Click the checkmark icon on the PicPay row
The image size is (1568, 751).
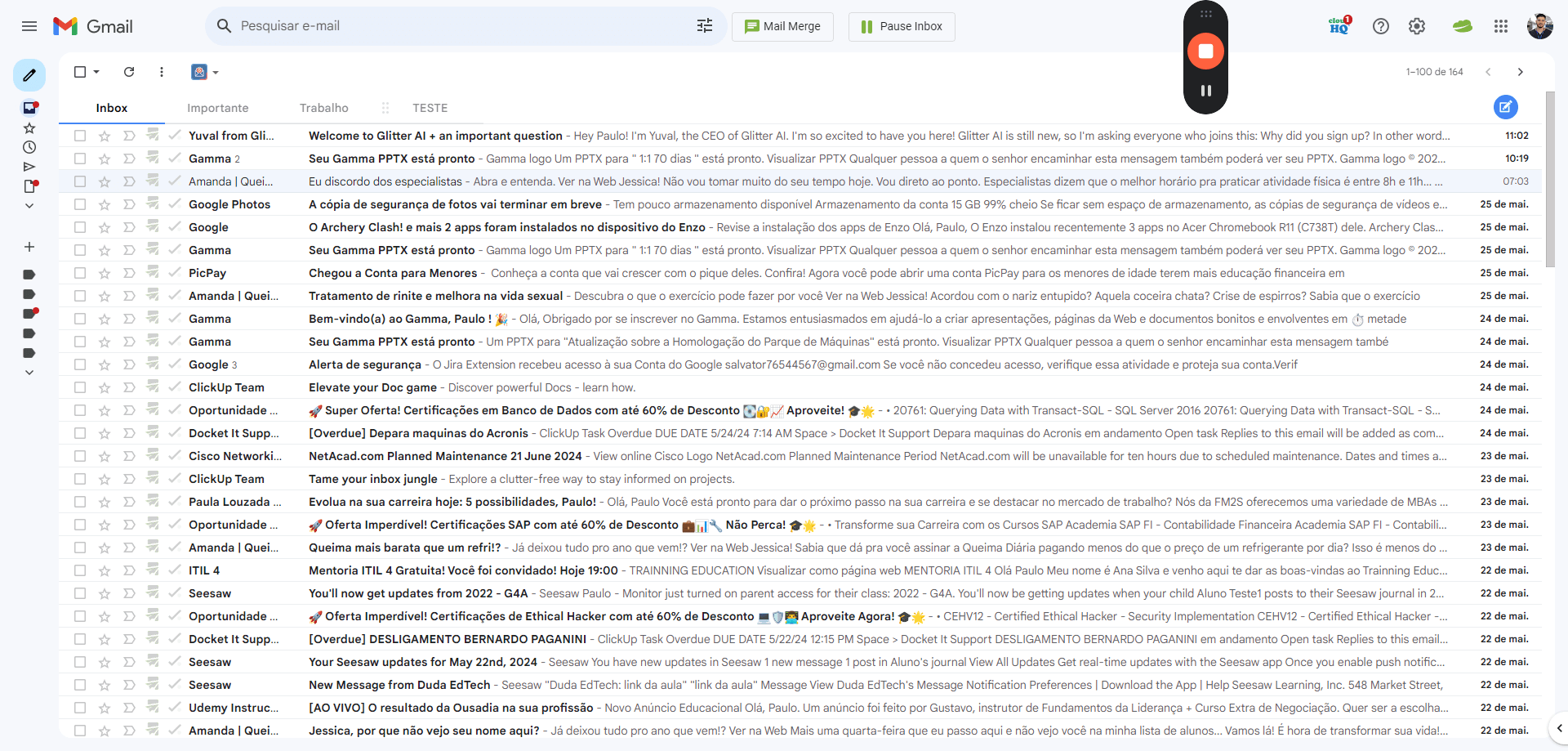click(175, 272)
